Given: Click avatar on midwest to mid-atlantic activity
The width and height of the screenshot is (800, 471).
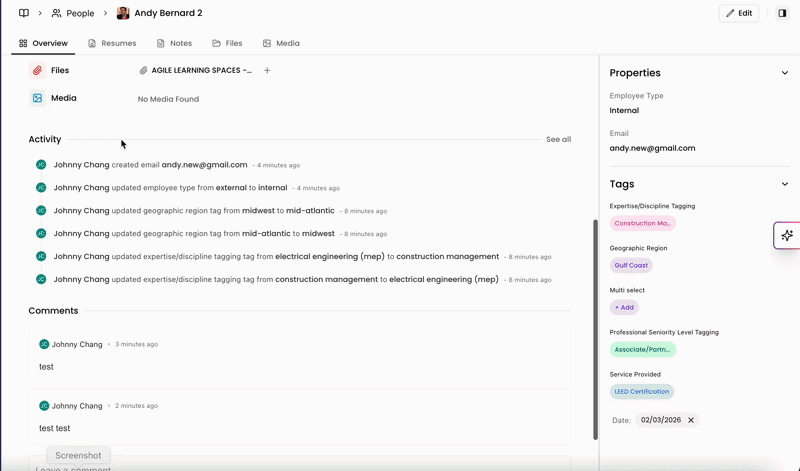Looking at the screenshot, I should [41, 211].
